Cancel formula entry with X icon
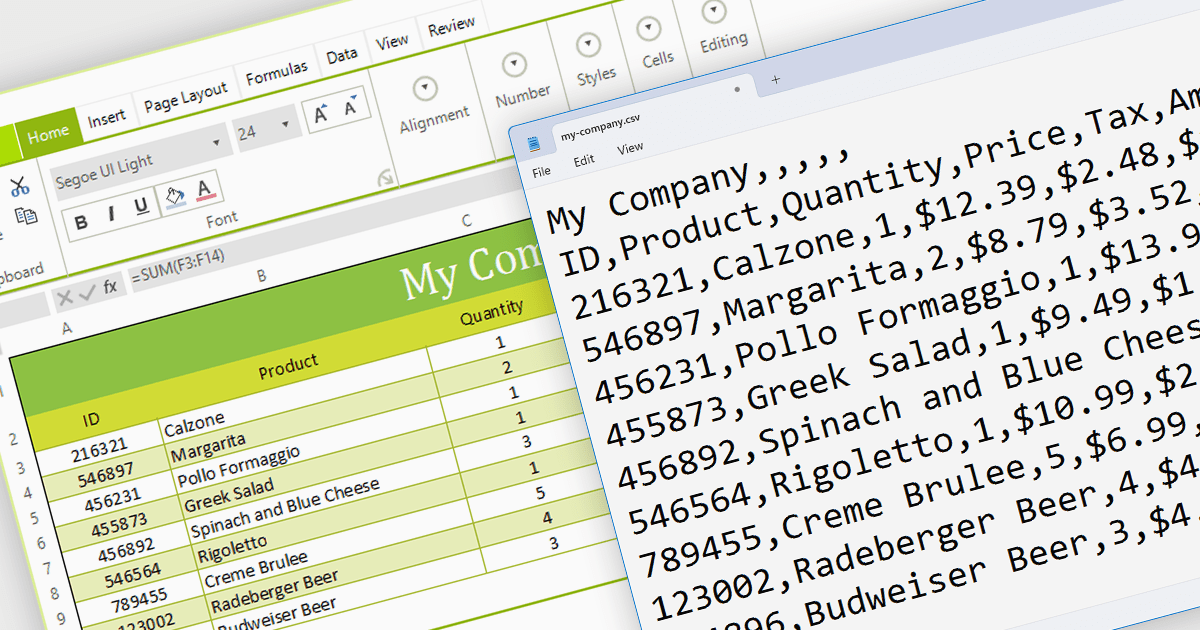 (x=64, y=297)
